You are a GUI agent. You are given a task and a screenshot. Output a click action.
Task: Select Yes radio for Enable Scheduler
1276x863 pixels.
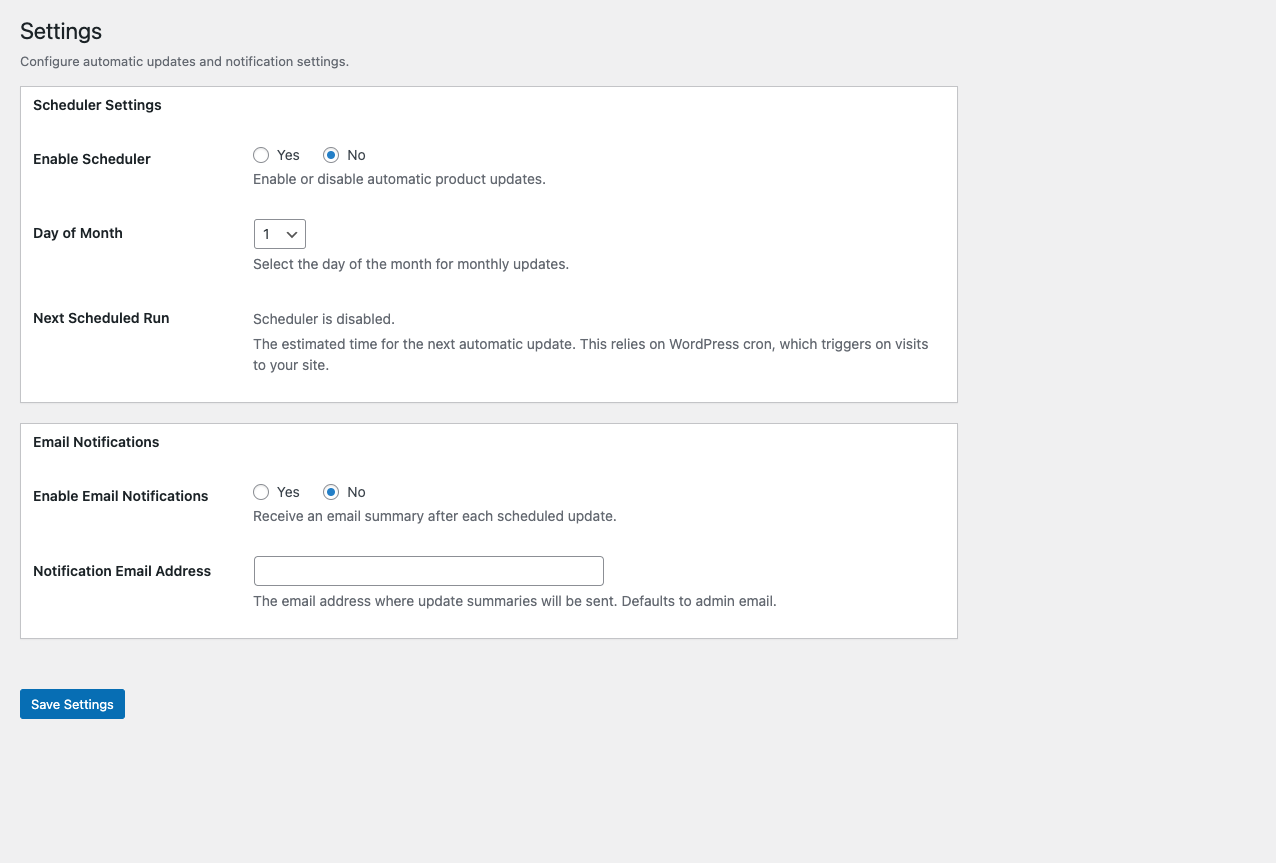click(x=261, y=155)
